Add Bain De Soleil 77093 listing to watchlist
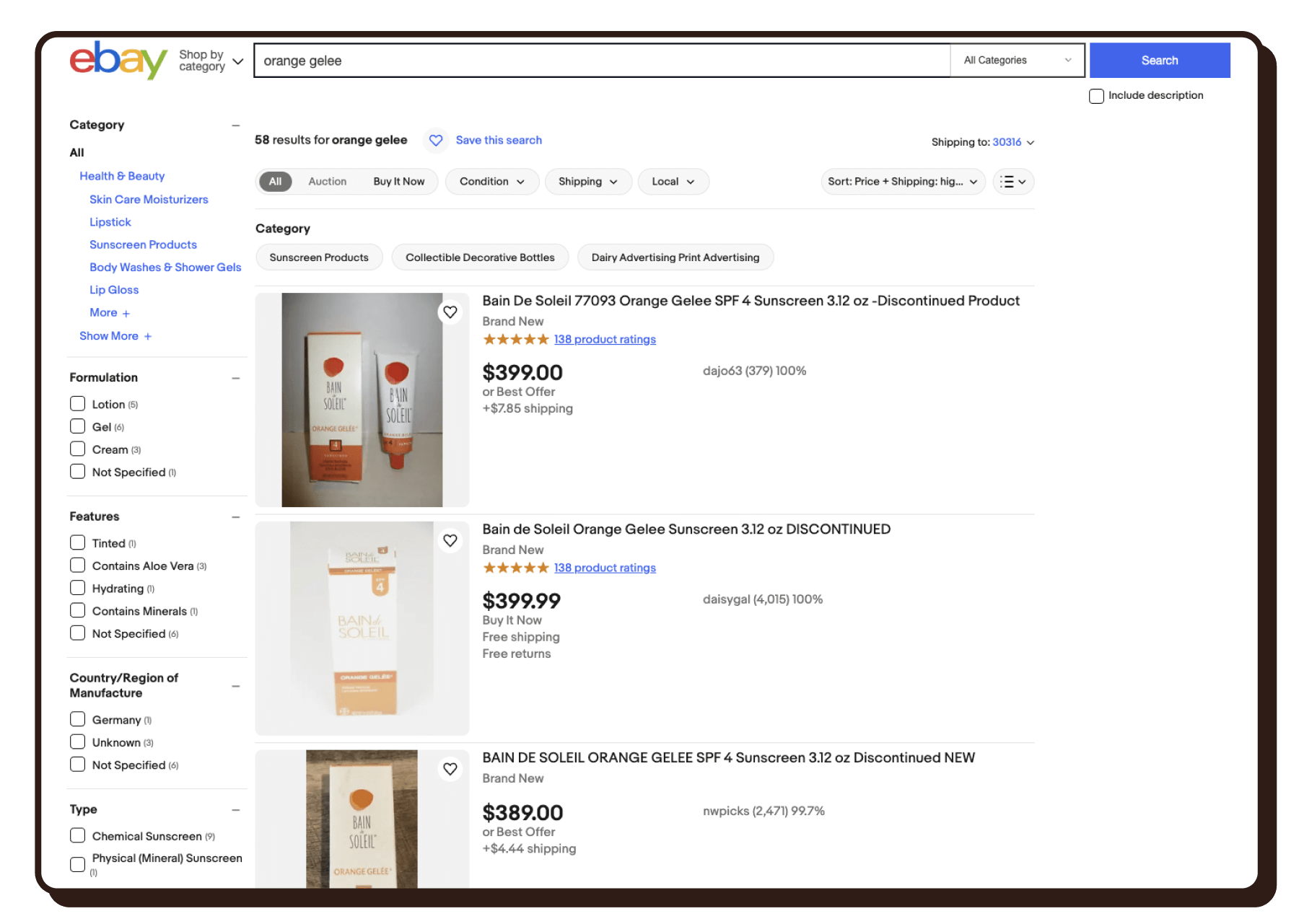The width and height of the screenshot is (1299, 924). [x=450, y=312]
